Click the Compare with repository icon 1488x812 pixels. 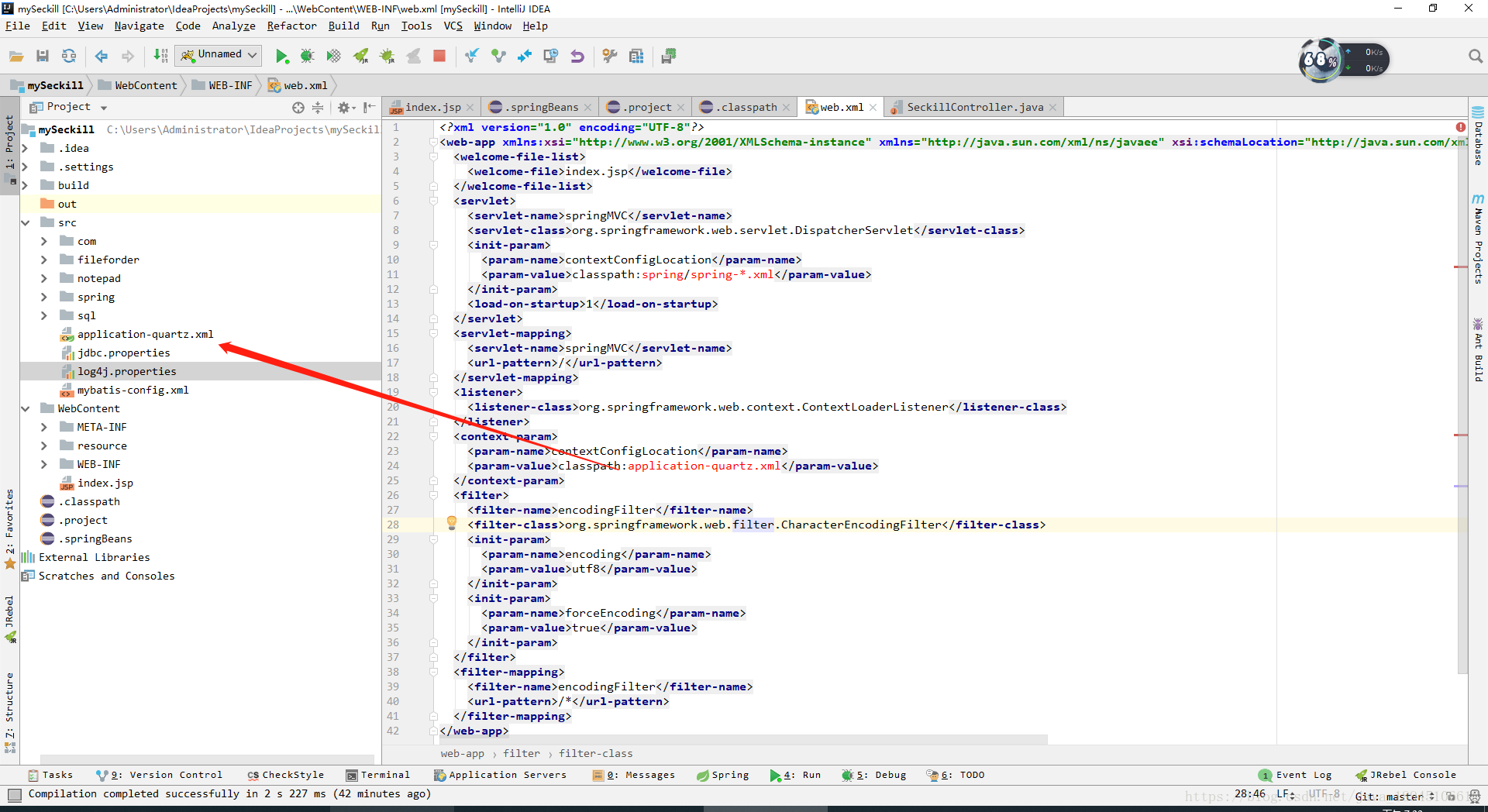[x=525, y=56]
